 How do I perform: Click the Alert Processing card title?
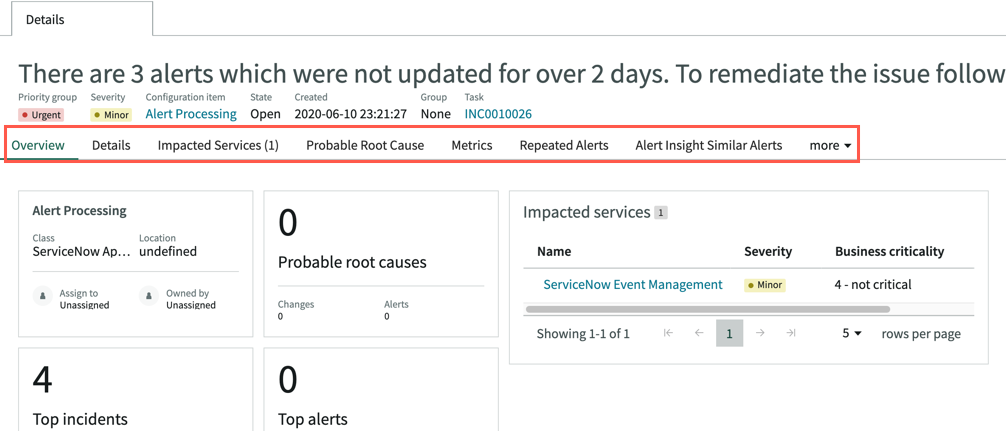pos(80,210)
